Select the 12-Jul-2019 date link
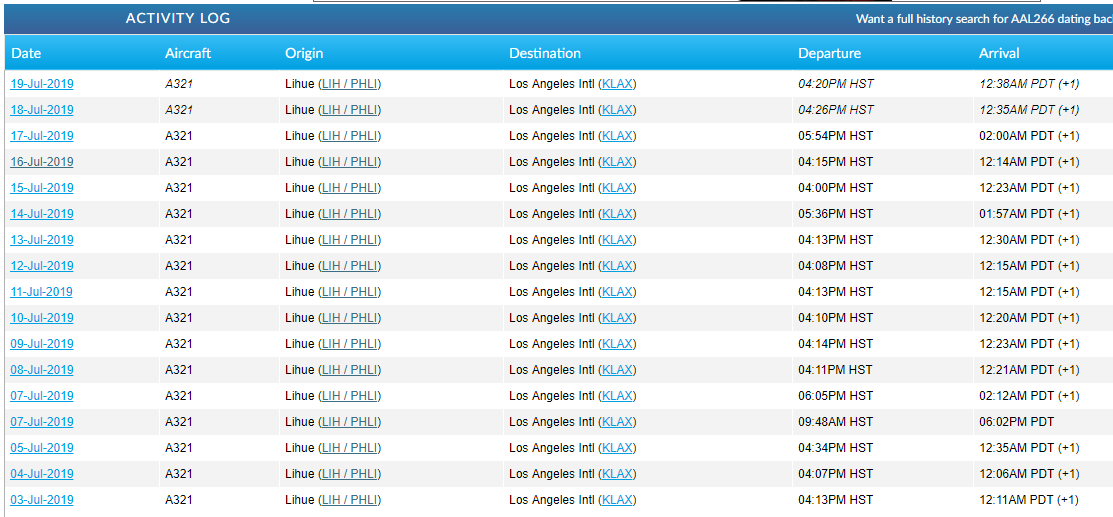1113x517 pixels. (42, 266)
